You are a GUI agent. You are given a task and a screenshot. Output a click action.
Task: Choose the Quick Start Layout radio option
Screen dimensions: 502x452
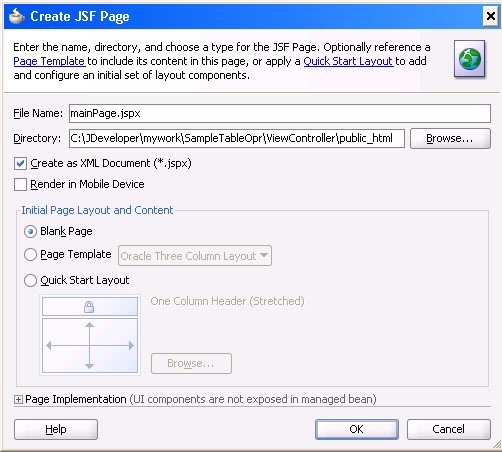click(30, 280)
